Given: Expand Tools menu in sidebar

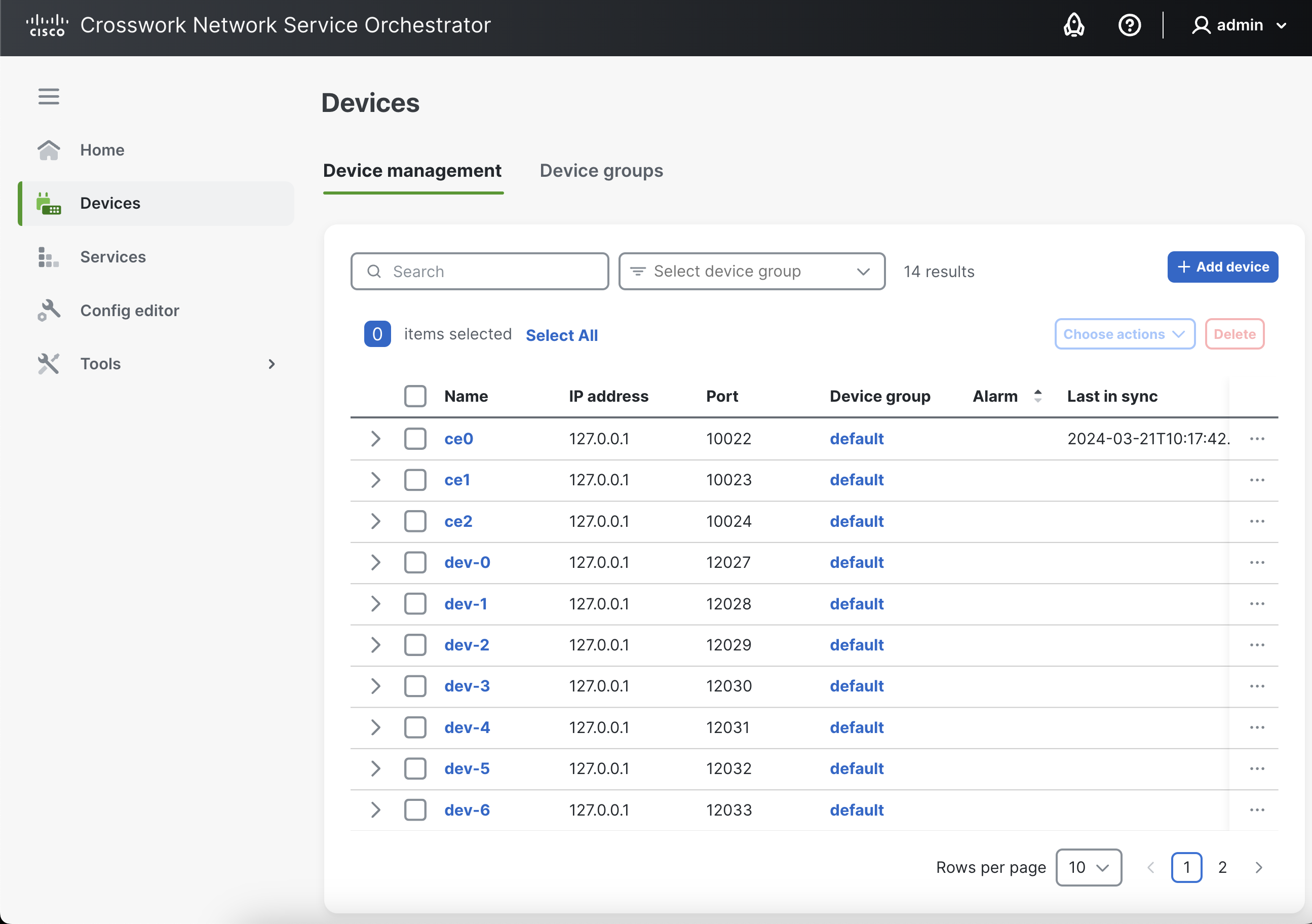Looking at the screenshot, I should click(272, 364).
